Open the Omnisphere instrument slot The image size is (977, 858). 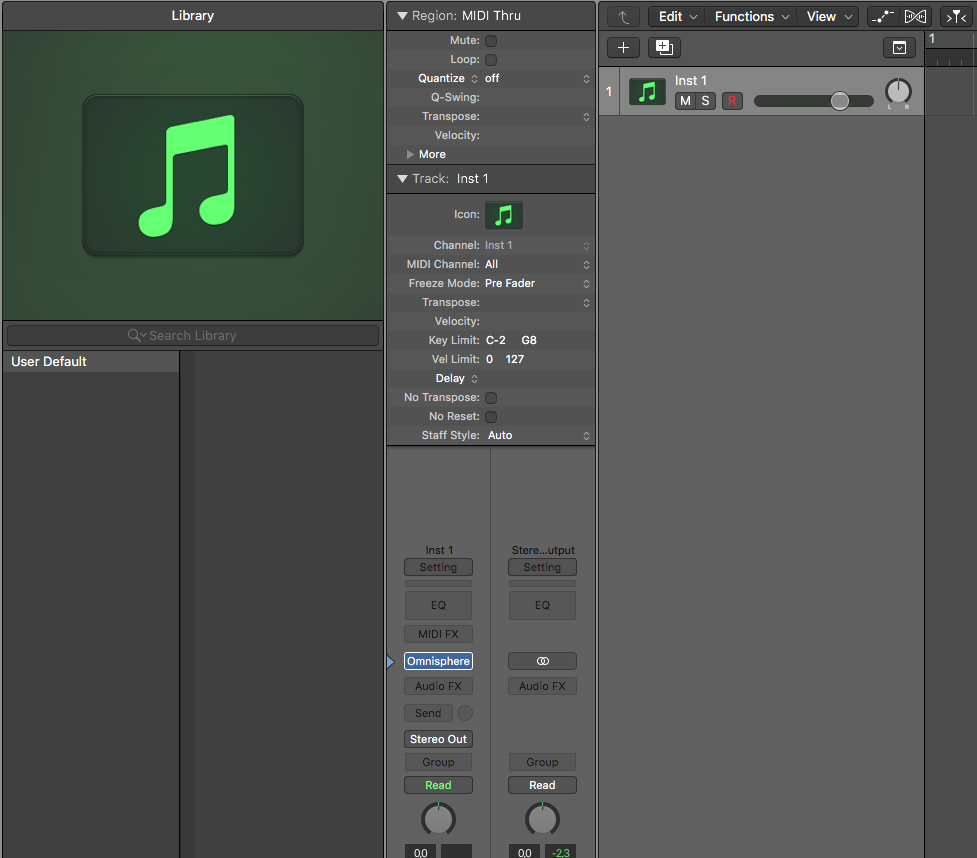point(438,661)
